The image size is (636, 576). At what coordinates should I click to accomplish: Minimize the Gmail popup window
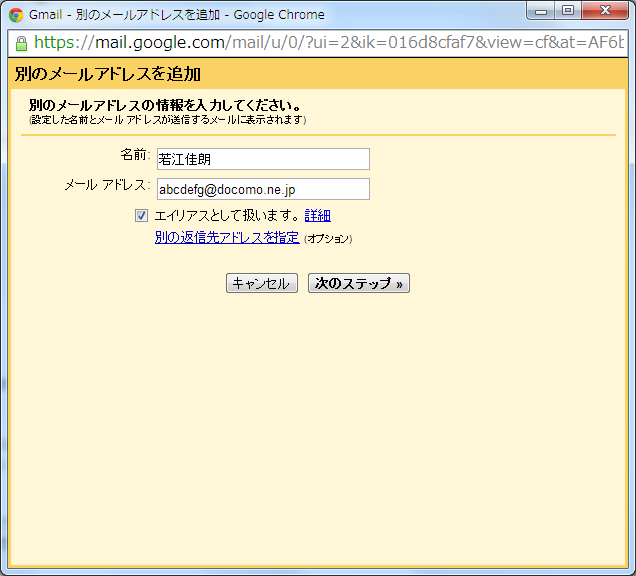pos(545,12)
